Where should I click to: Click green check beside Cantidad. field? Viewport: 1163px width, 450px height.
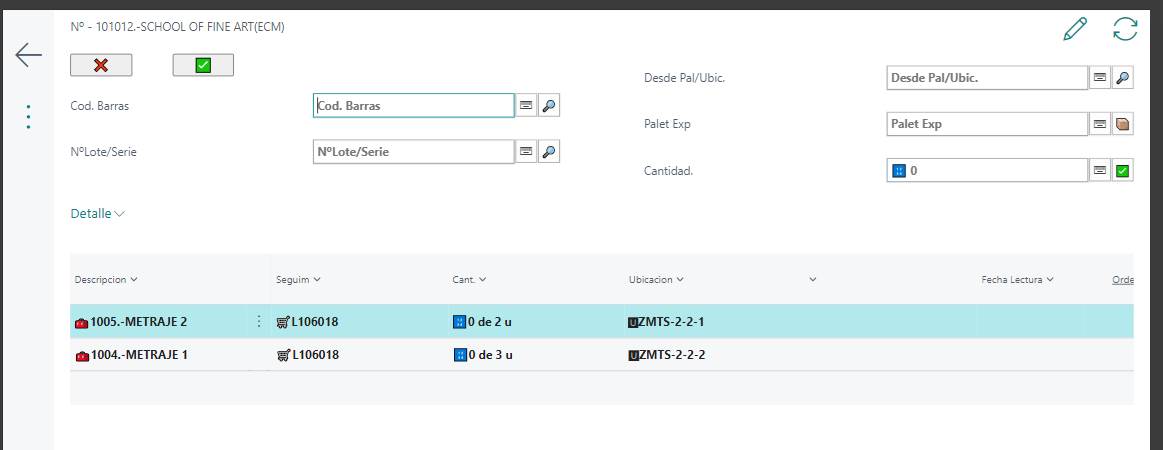pyautogui.click(x=1123, y=171)
